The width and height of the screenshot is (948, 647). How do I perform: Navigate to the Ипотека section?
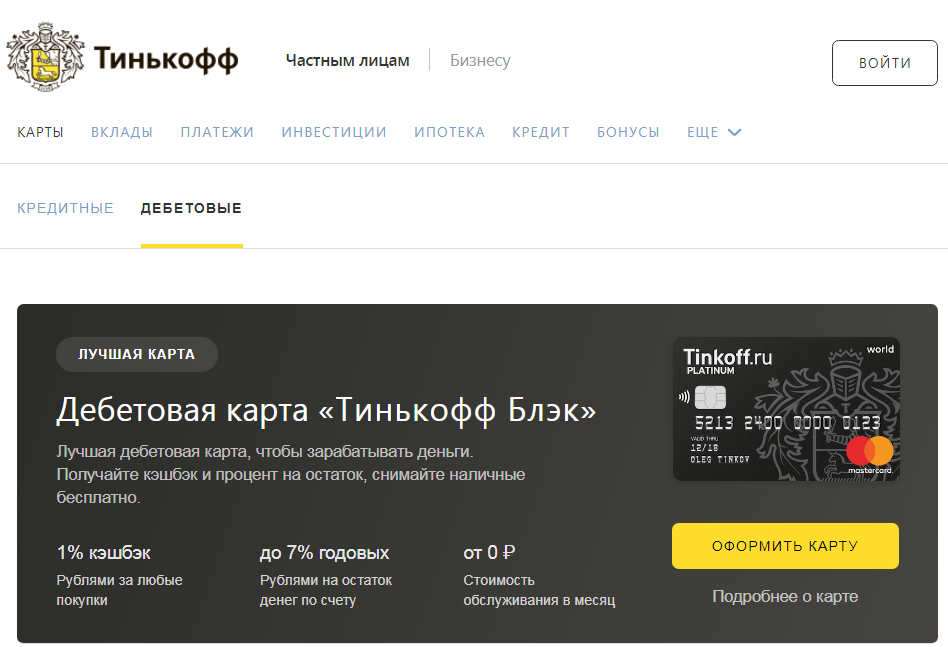449,132
